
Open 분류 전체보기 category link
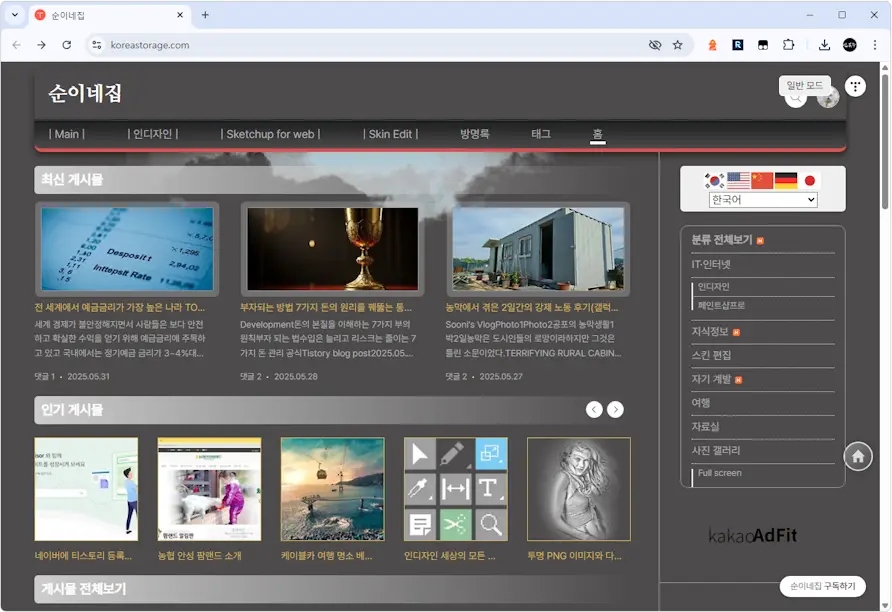pyautogui.click(x=722, y=240)
